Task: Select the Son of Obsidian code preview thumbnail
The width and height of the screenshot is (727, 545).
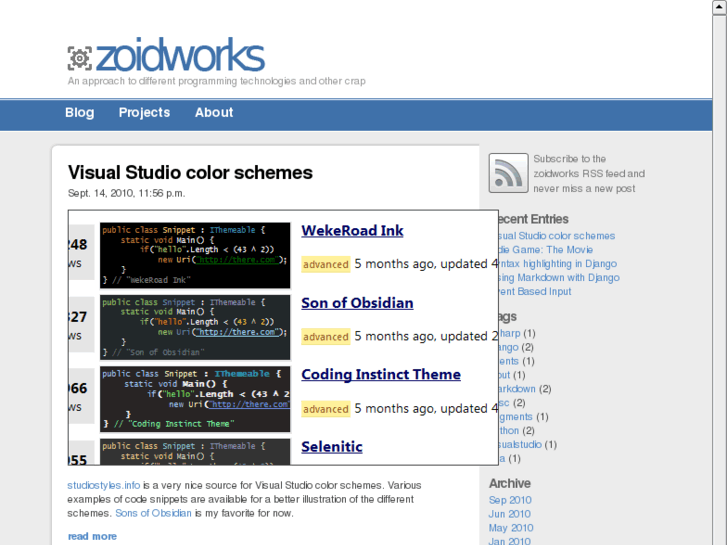Action: point(195,327)
